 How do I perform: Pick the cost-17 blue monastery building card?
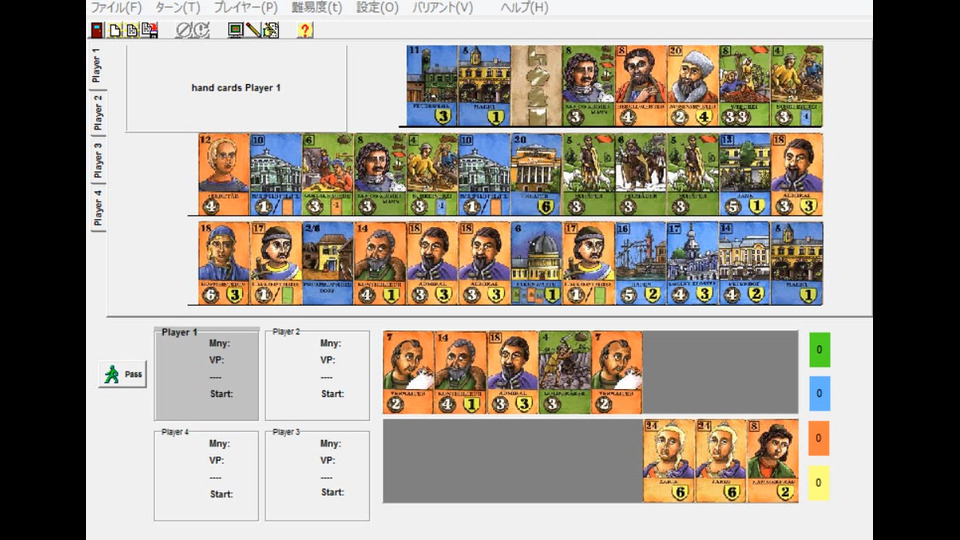pos(693,263)
